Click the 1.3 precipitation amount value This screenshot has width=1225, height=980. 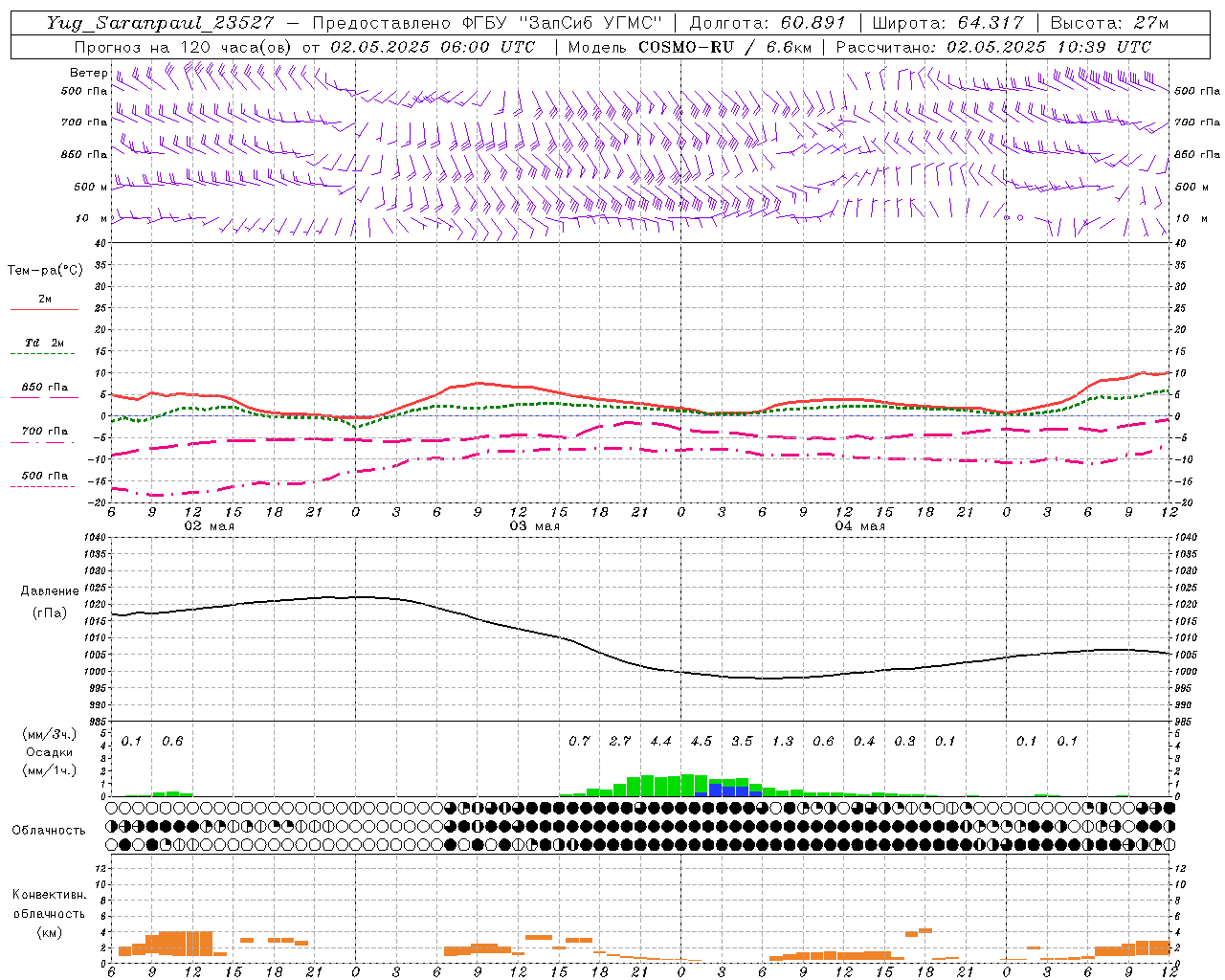(783, 741)
